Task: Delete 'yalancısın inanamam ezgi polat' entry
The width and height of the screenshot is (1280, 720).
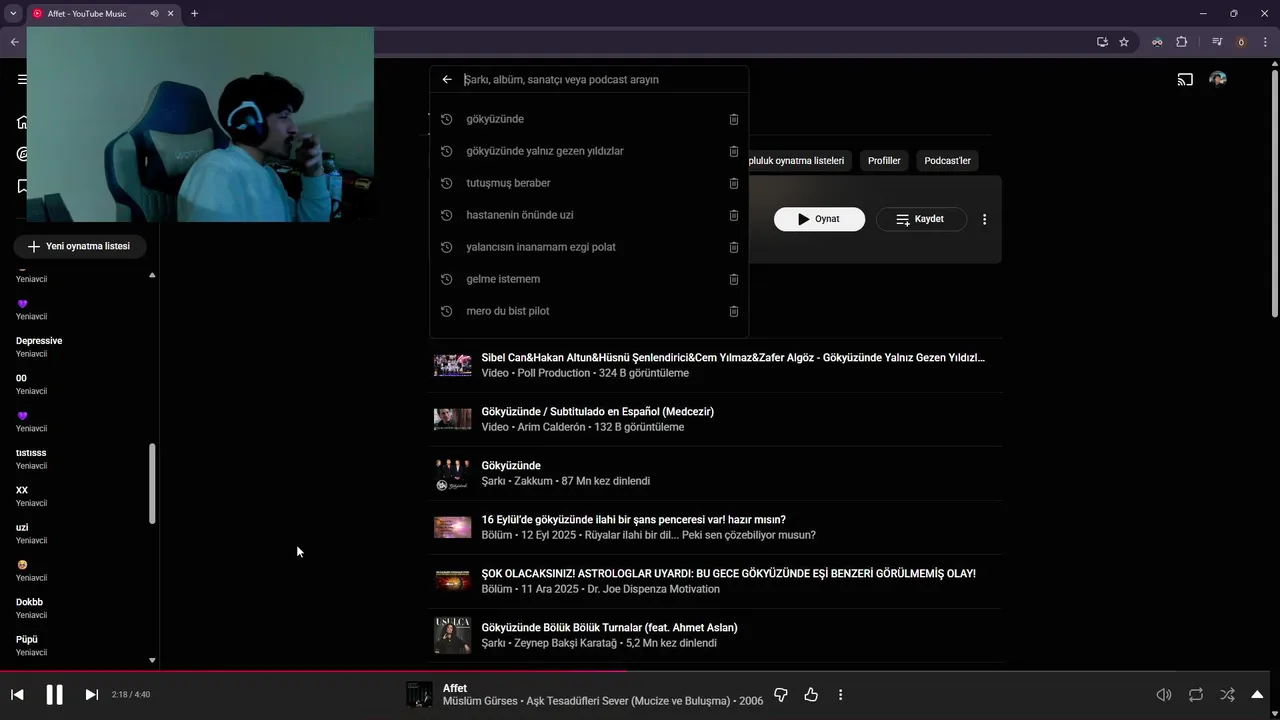Action: click(x=733, y=247)
